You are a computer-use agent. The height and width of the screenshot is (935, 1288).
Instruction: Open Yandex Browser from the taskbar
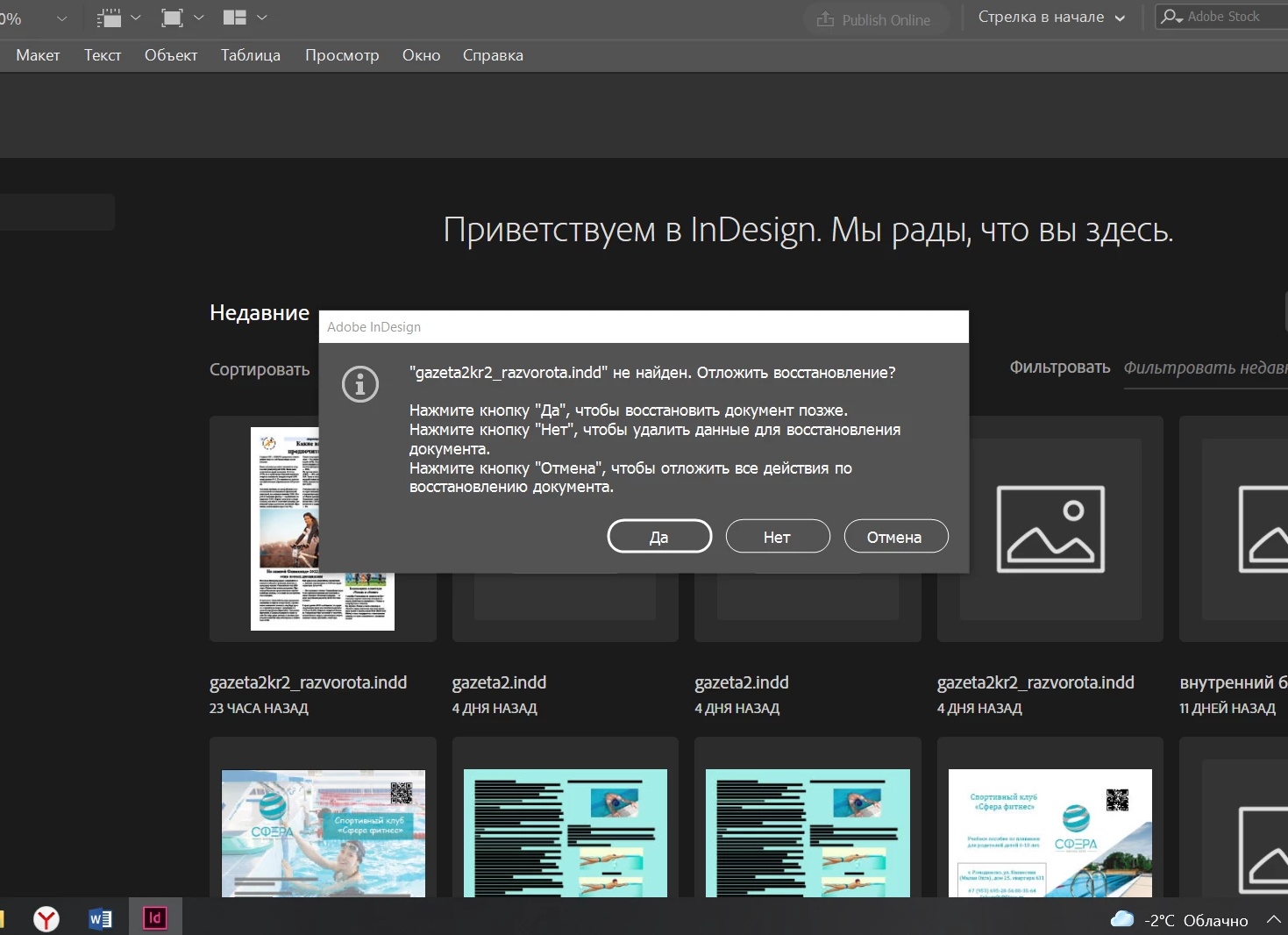[x=46, y=918]
